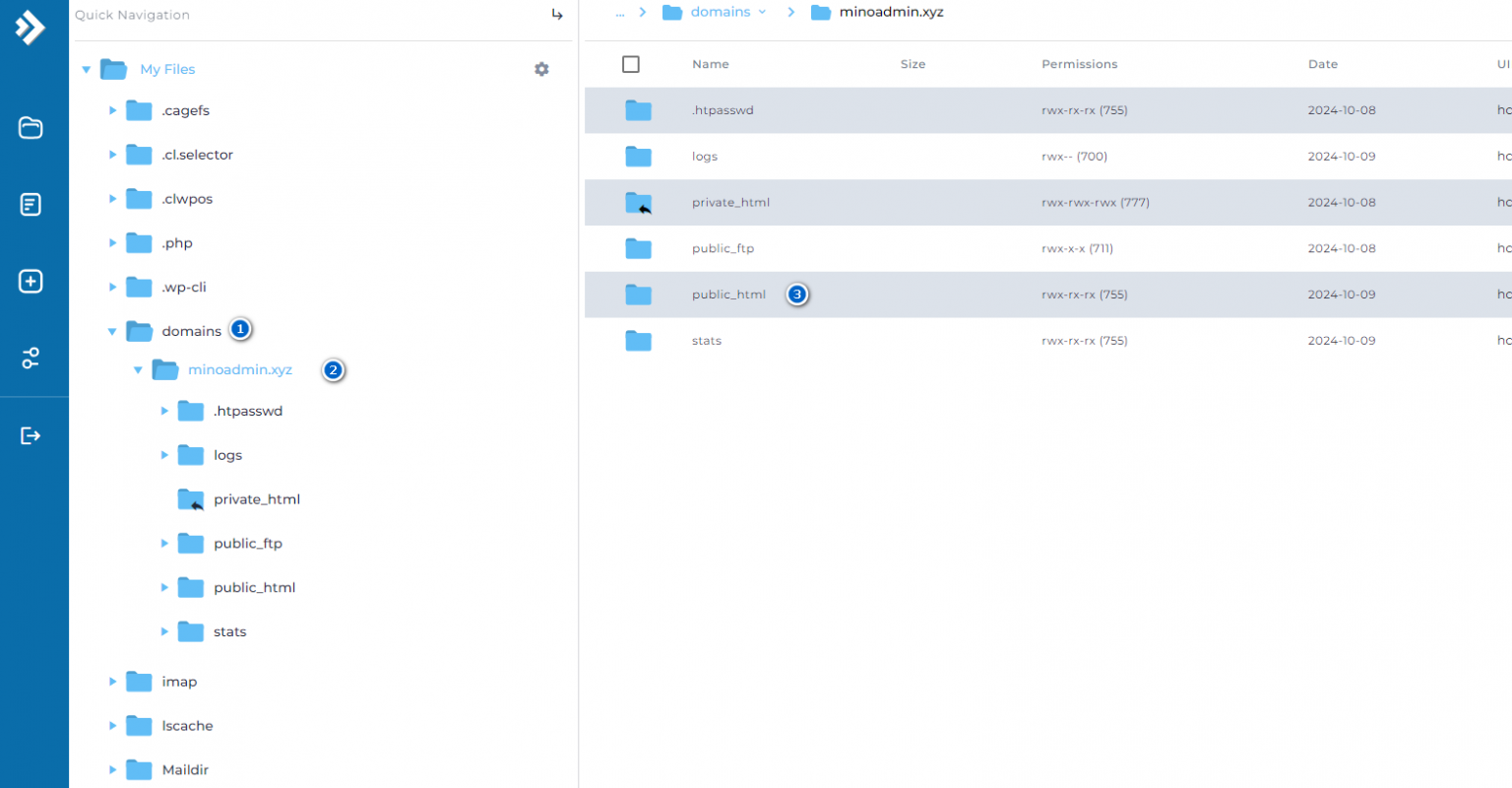This screenshot has width=1512, height=788.
Task: Click minoadmin.xyz in the breadcrumb
Action: 891,12
